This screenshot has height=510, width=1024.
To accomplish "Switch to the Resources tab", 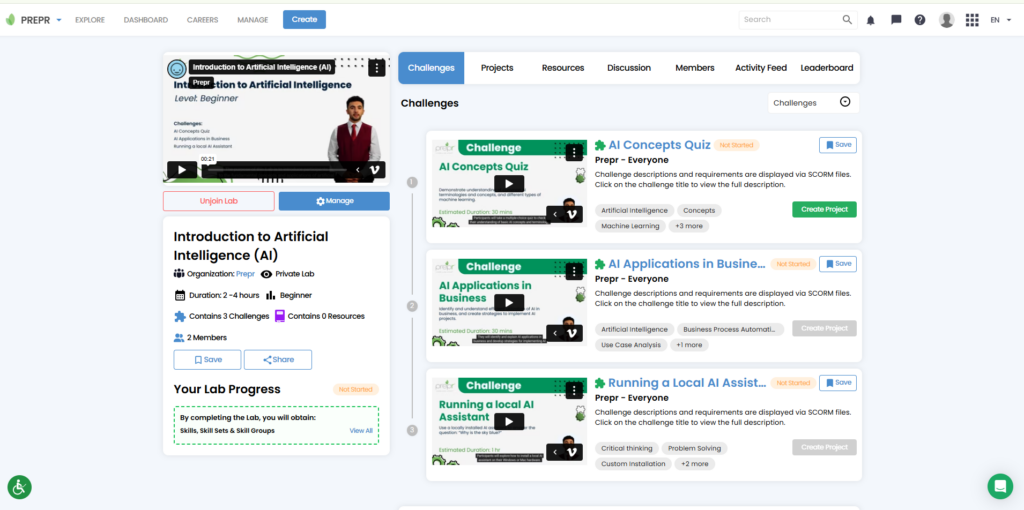I will pos(563,68).
